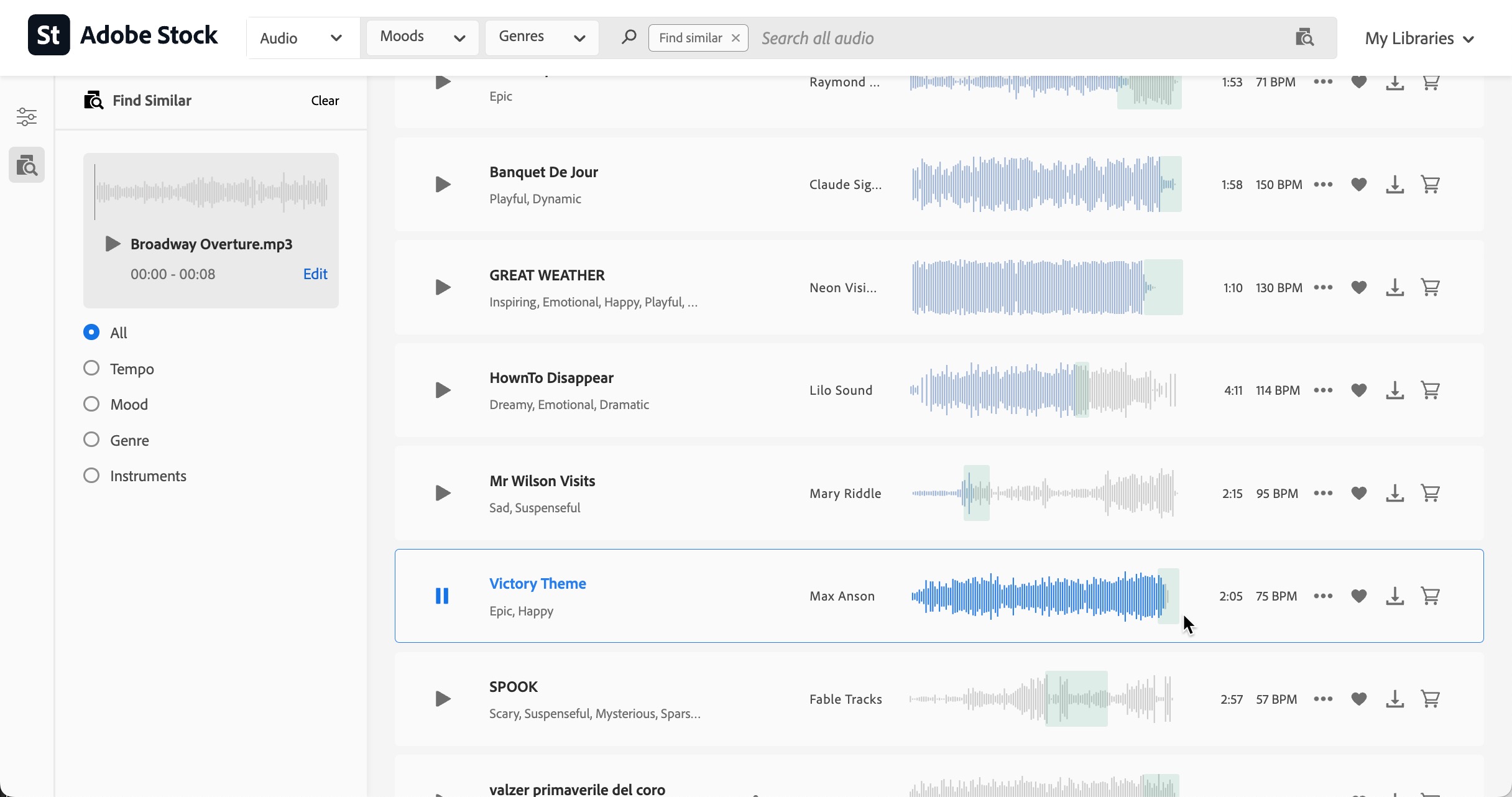Add Banquet De Jour to cart
This screenshot has width=1512, height=797.
click(1431, 185)
